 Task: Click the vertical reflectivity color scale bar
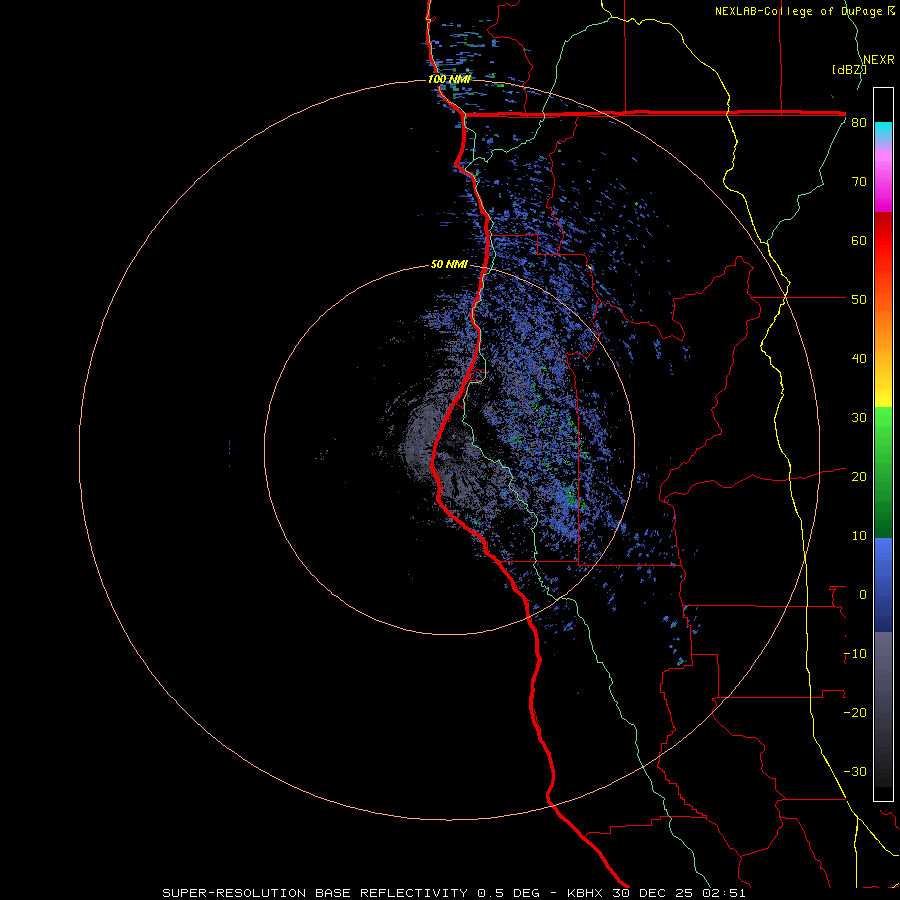pos(883,444)
